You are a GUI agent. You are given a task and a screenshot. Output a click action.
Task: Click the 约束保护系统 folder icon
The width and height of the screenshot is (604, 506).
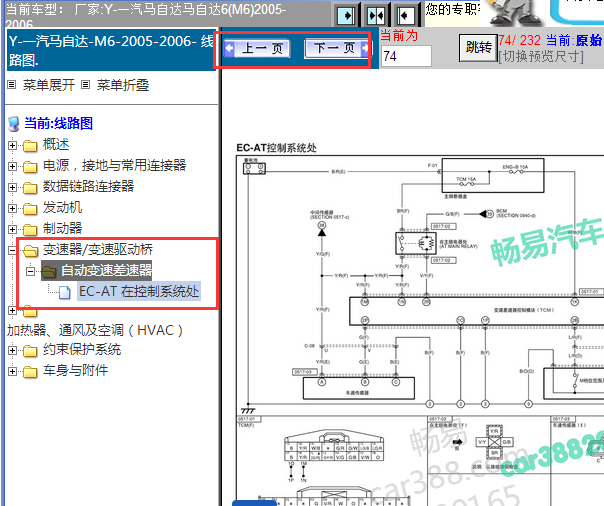(x=30, y=351)
